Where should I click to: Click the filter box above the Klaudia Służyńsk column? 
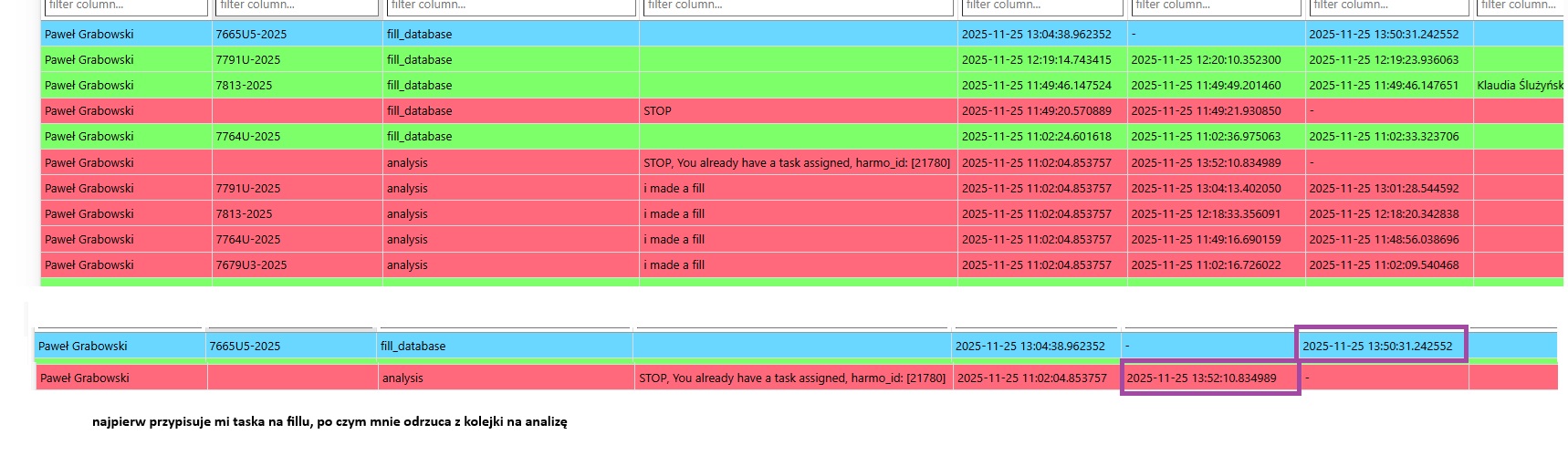pos(1519,6)
